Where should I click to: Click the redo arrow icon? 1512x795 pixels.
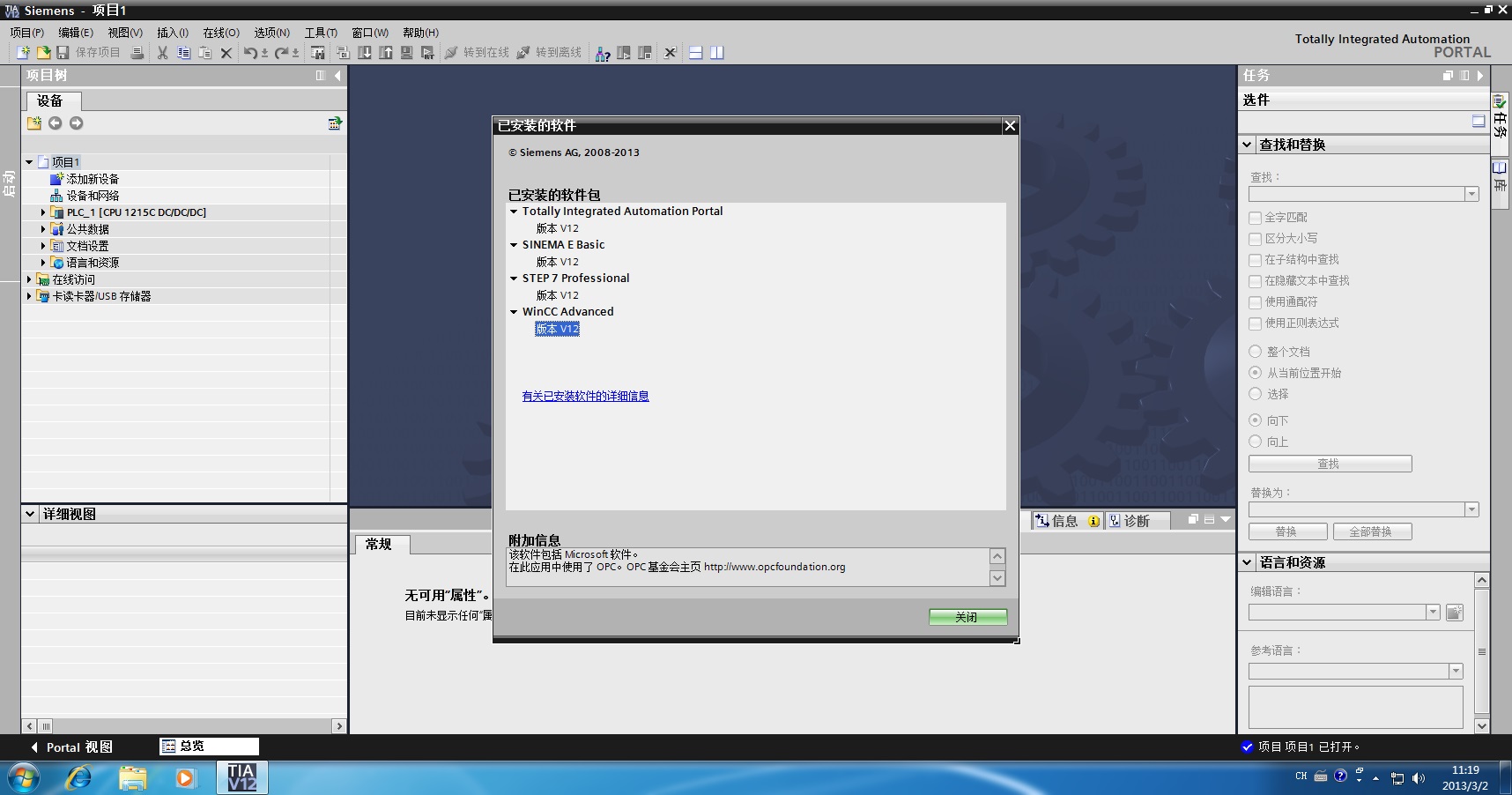point(282,53)
